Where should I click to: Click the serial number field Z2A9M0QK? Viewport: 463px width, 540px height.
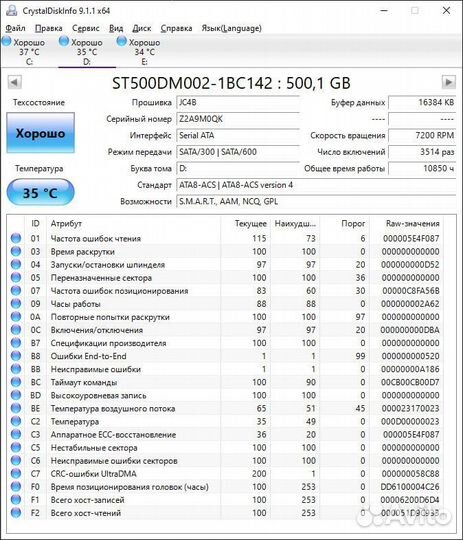238,119
